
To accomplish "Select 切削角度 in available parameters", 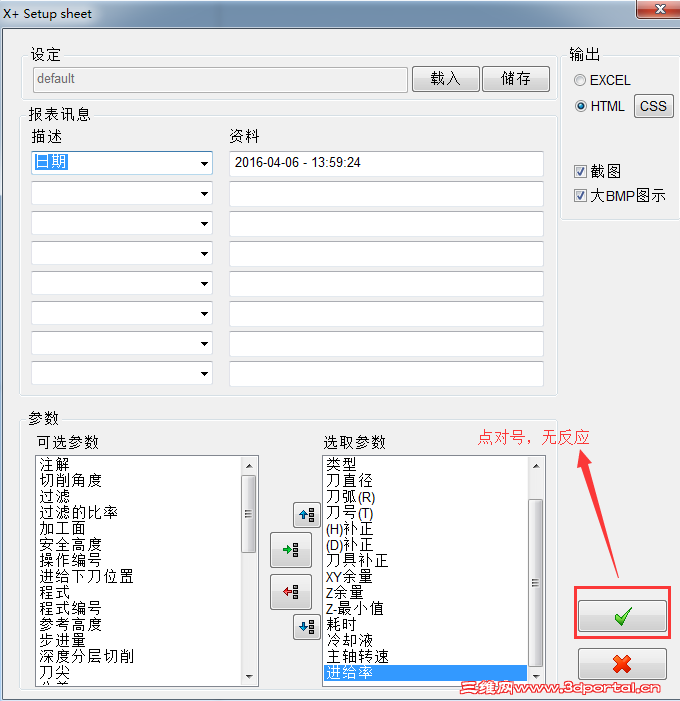I will point(70,481).
